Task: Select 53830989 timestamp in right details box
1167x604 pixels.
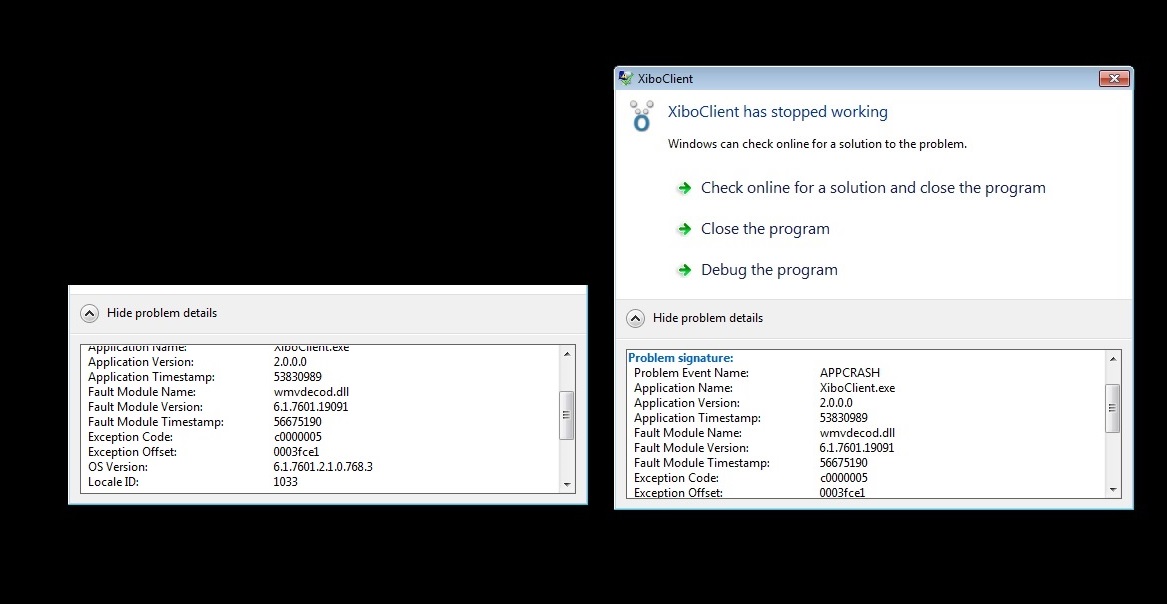Action: [x=843, y=418]
